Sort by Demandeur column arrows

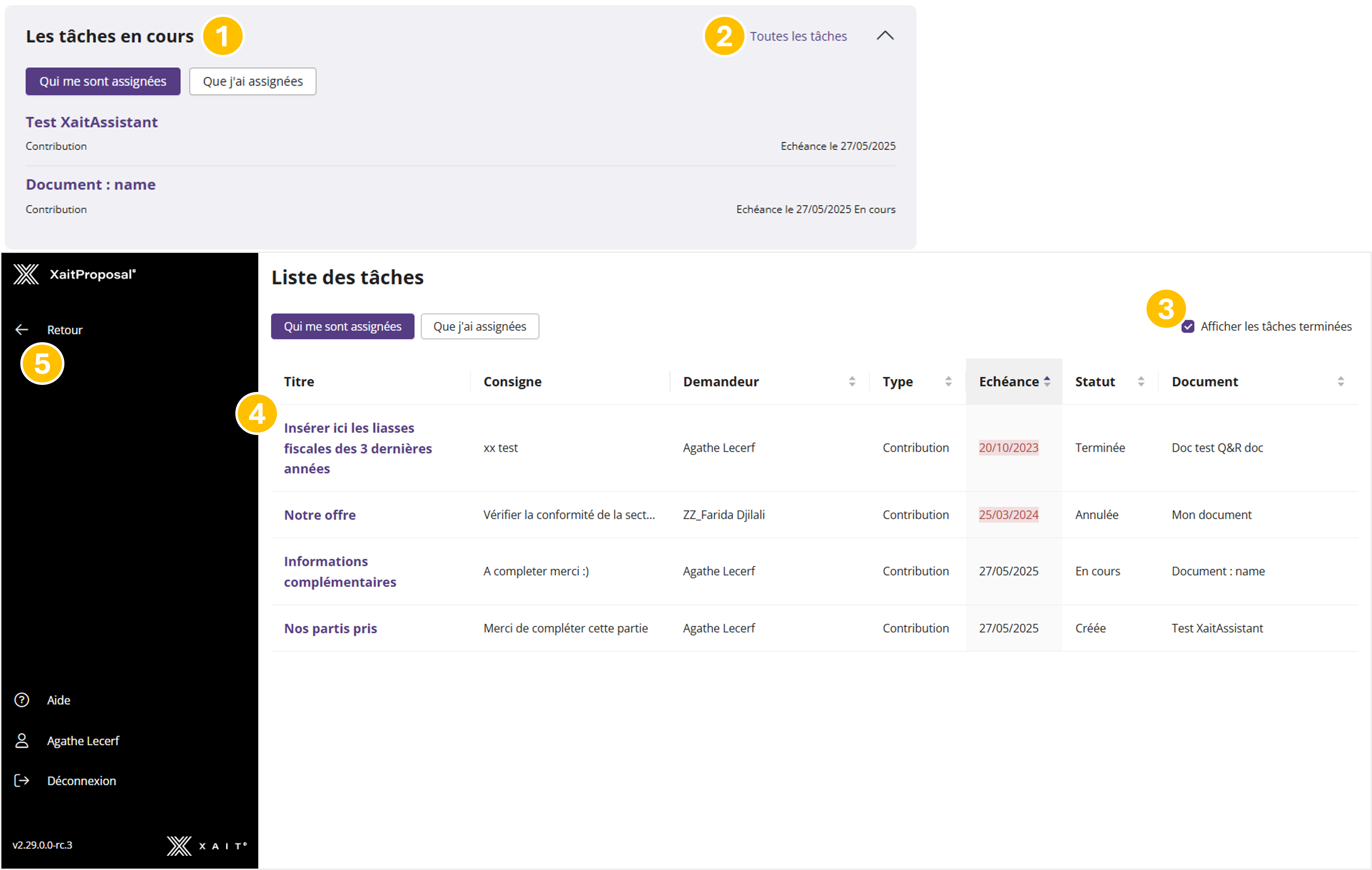pyautogui.click(x=852, y=382)
